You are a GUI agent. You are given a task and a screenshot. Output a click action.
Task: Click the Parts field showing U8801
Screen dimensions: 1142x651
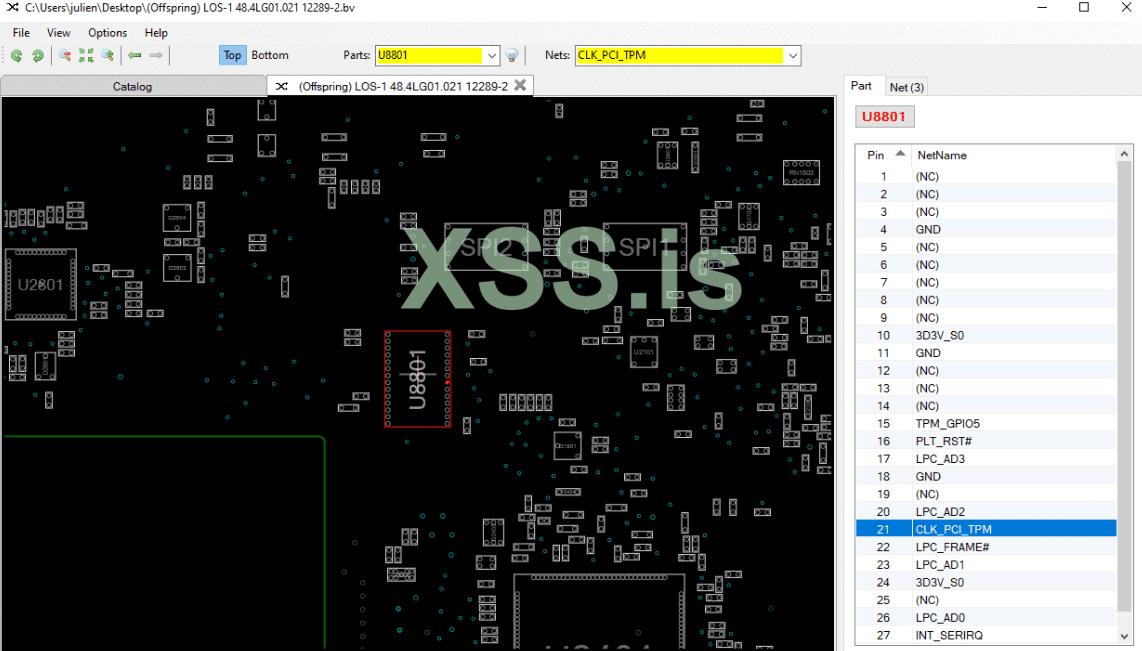(x=430, y=55)
